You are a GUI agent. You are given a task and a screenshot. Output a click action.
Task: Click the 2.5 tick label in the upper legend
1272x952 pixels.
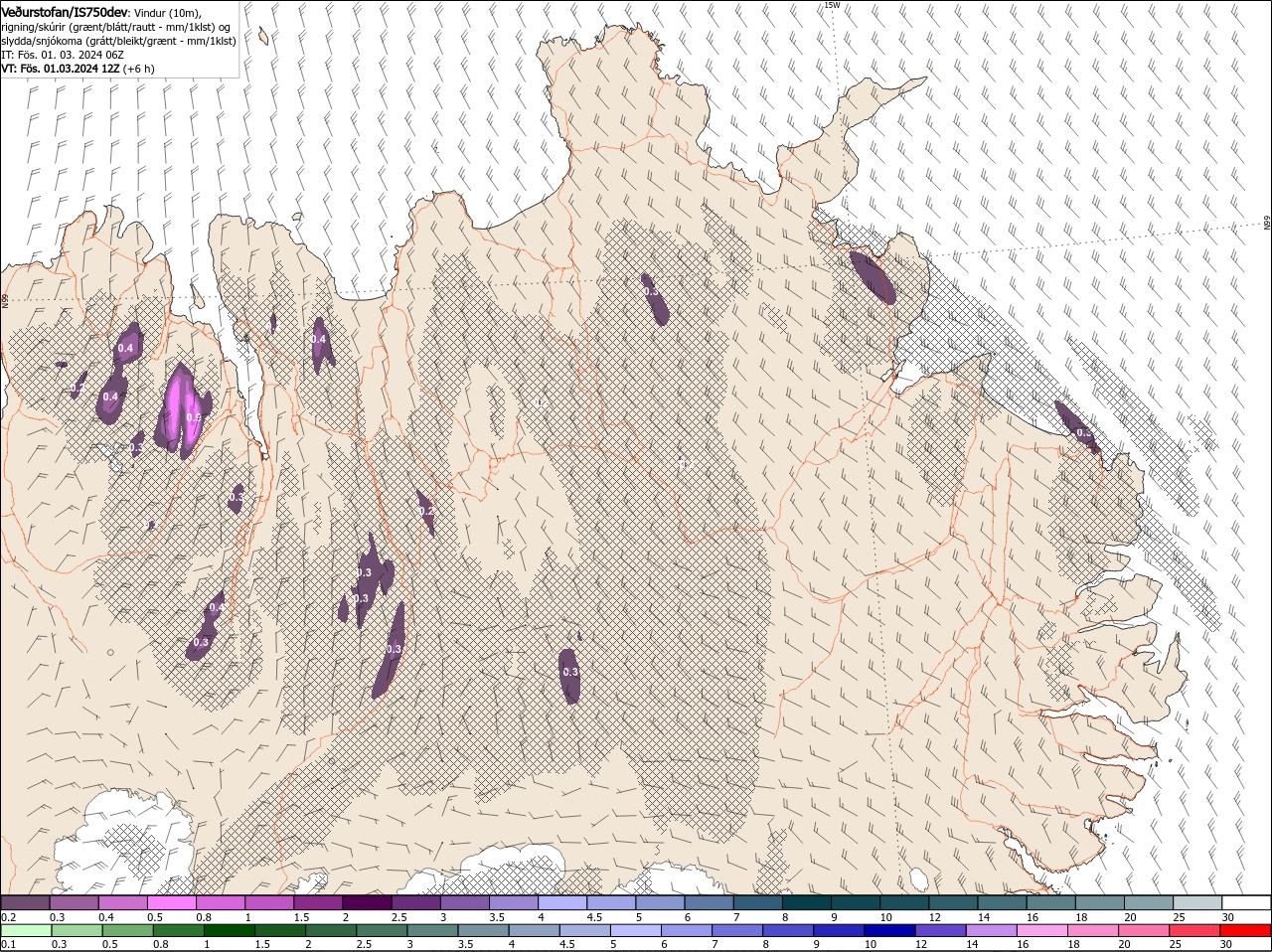click(x=398, y=916)
